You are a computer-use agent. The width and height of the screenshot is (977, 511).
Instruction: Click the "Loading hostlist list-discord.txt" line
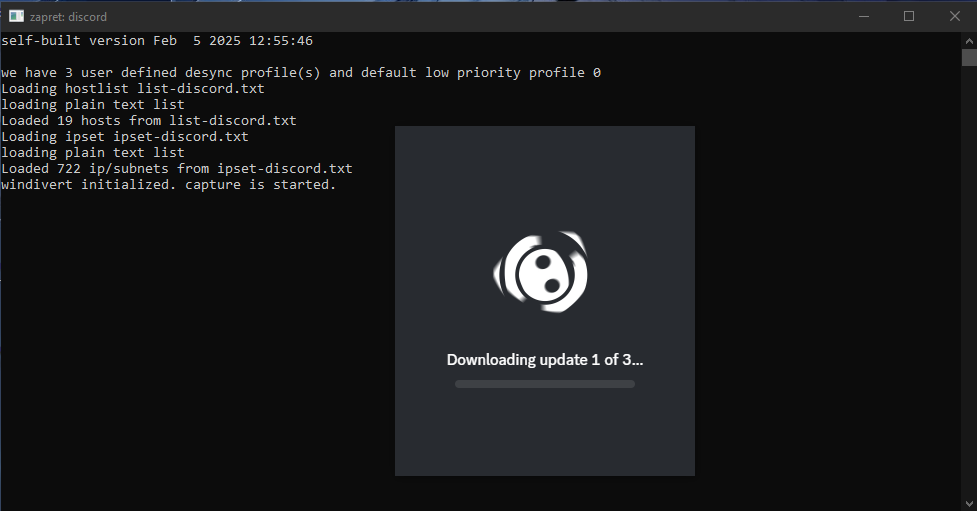133,89
